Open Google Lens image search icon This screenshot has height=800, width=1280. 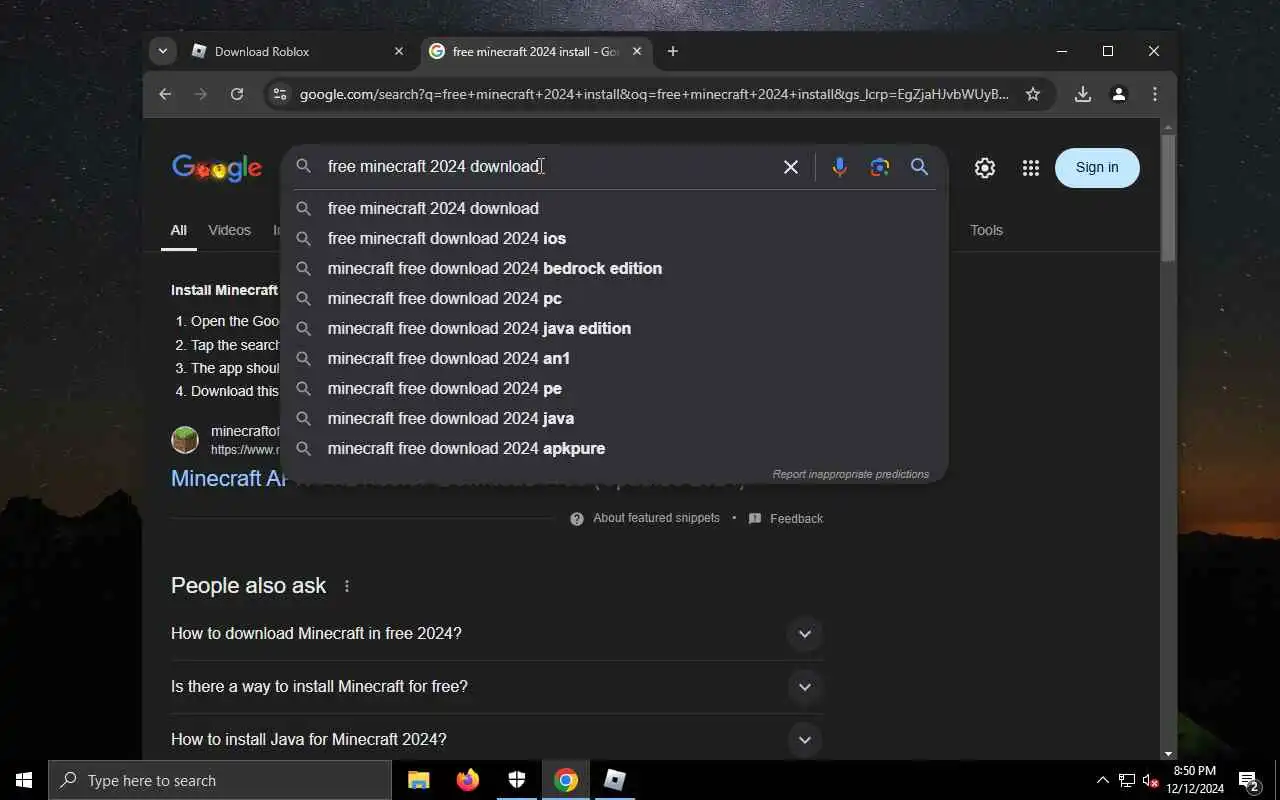(x=879, y=167)
